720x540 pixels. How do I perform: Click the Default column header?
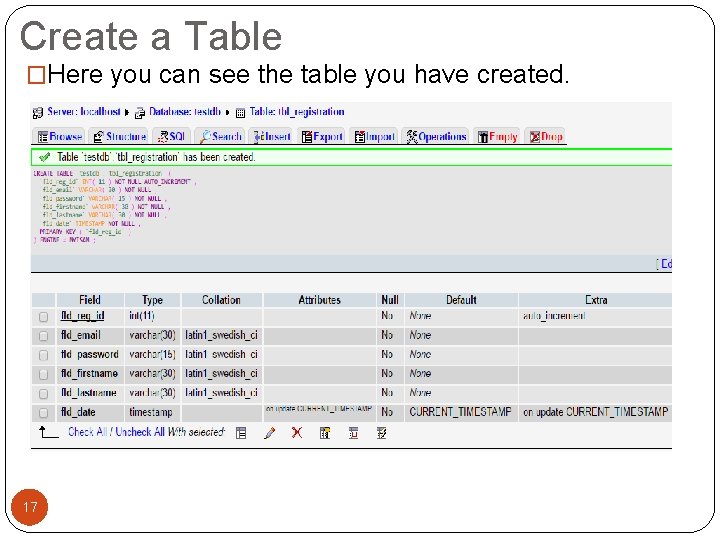[461, 300]
